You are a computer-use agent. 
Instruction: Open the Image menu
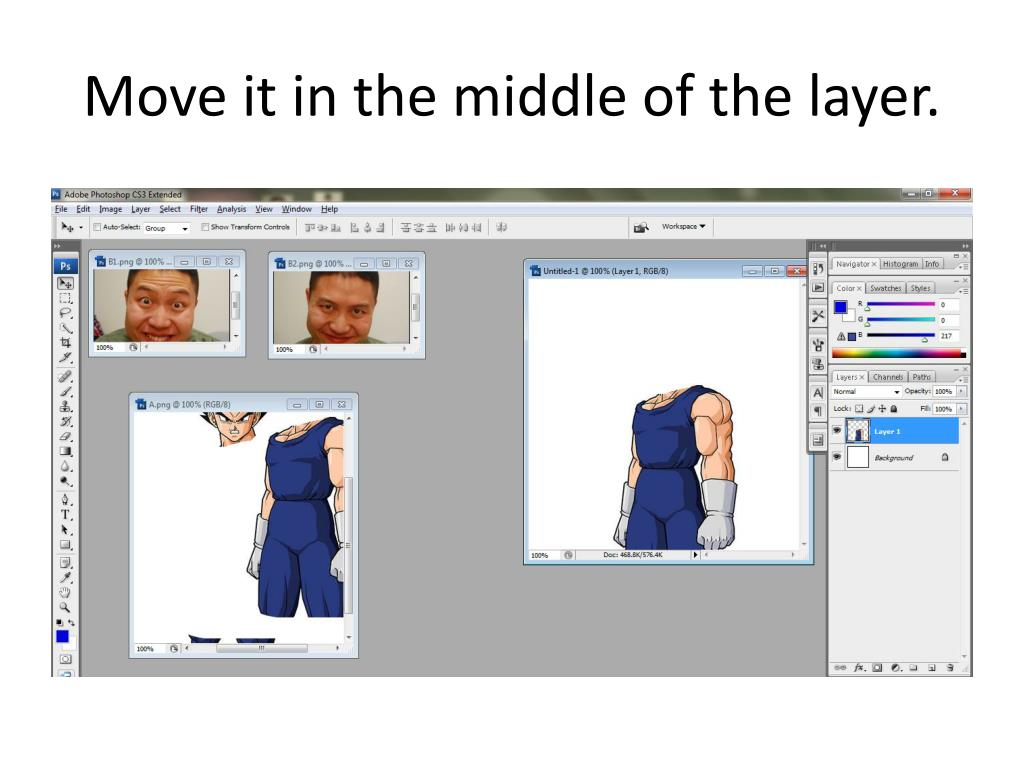(110, 209)
